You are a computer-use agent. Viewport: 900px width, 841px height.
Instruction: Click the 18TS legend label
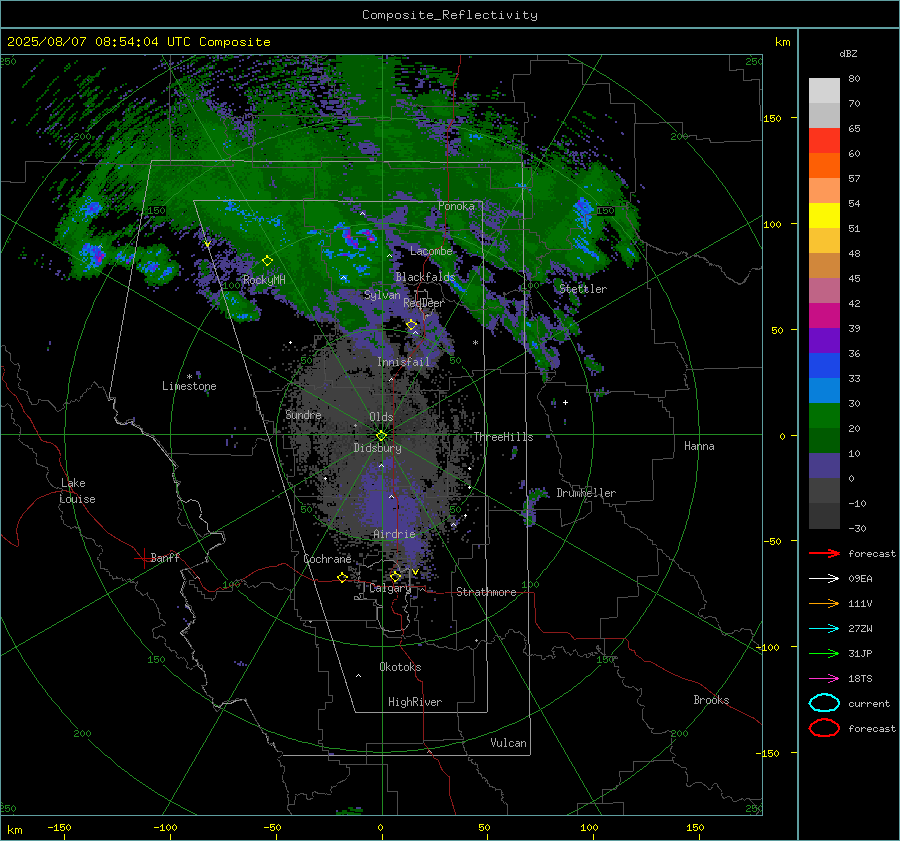(860, 679)
